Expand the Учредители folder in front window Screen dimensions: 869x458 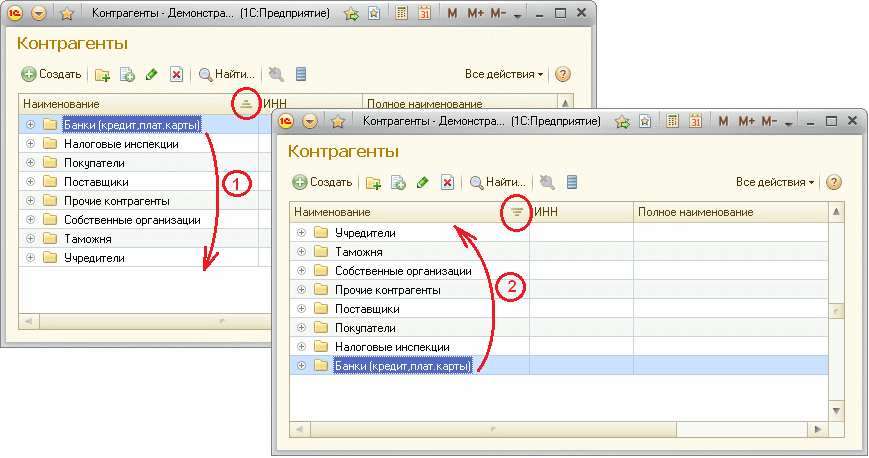click(x=301, y=233)
